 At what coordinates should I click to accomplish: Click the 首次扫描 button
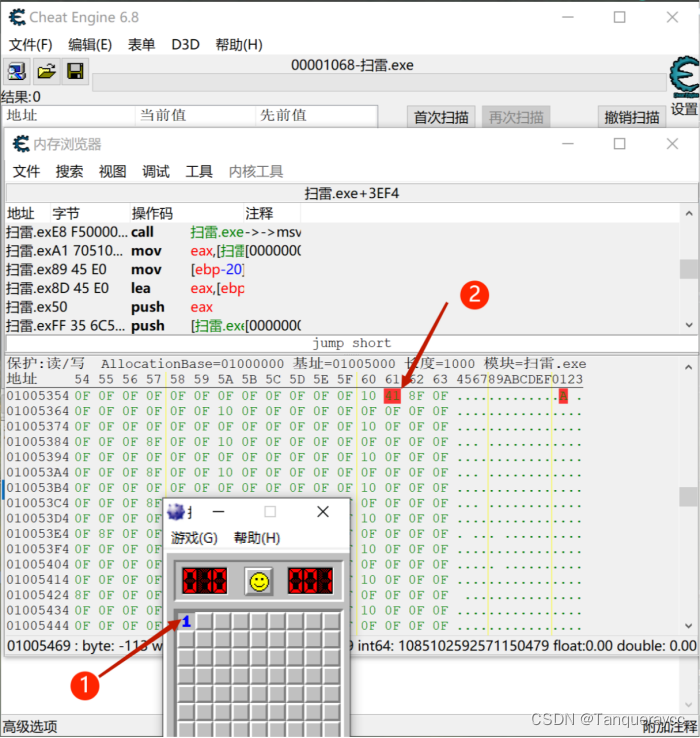pos(441,117)
